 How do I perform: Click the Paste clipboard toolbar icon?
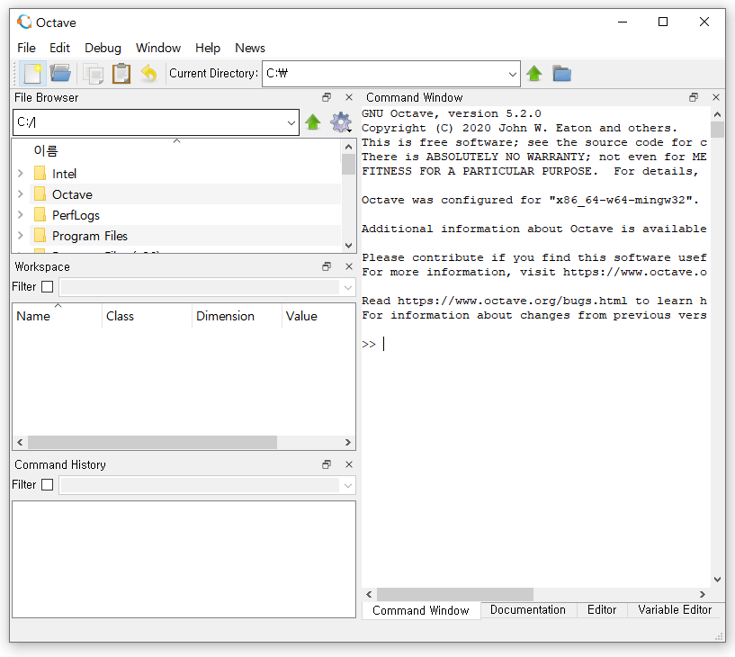[x=121, y=74]
